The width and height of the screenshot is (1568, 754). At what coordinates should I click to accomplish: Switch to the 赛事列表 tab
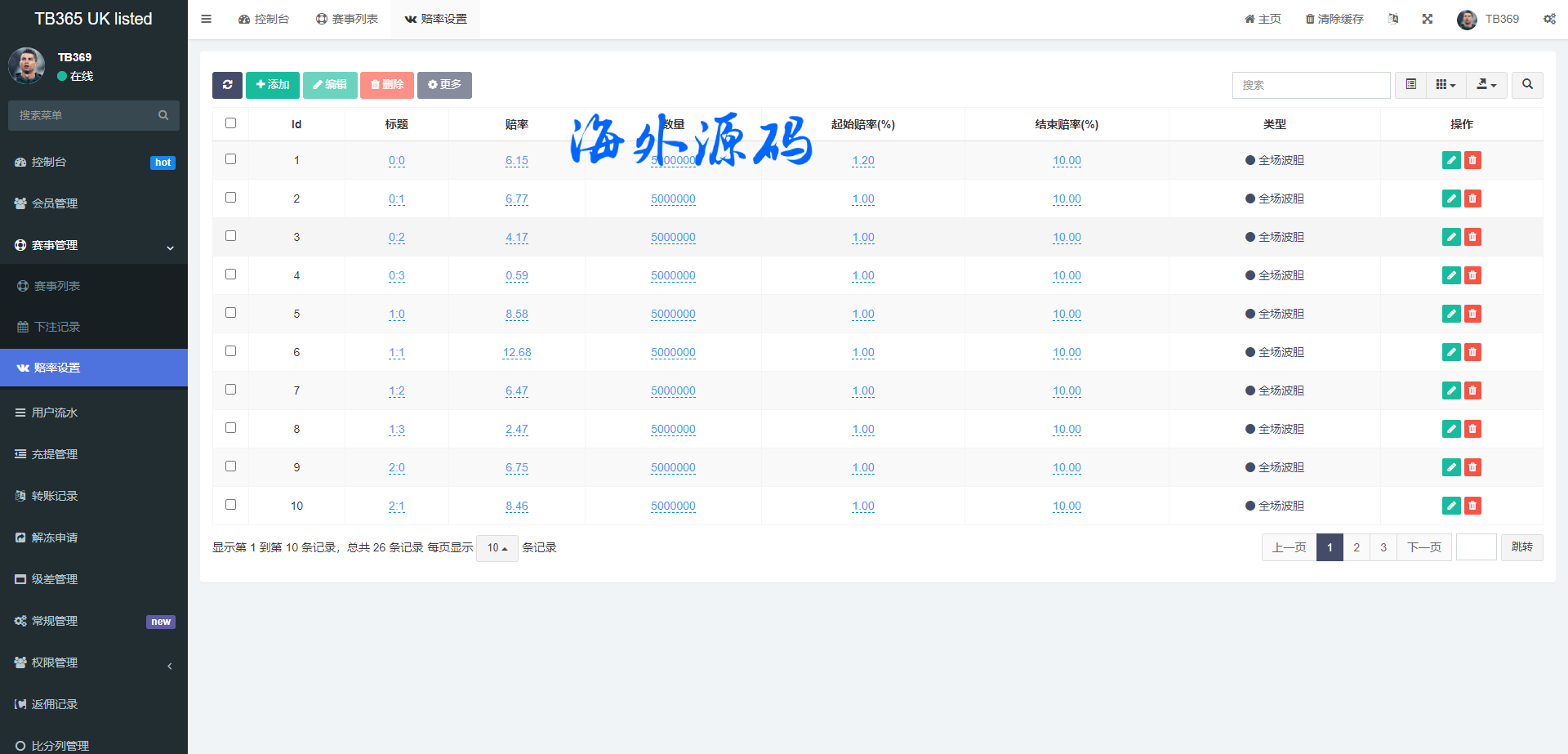click(x=347, y=19)
